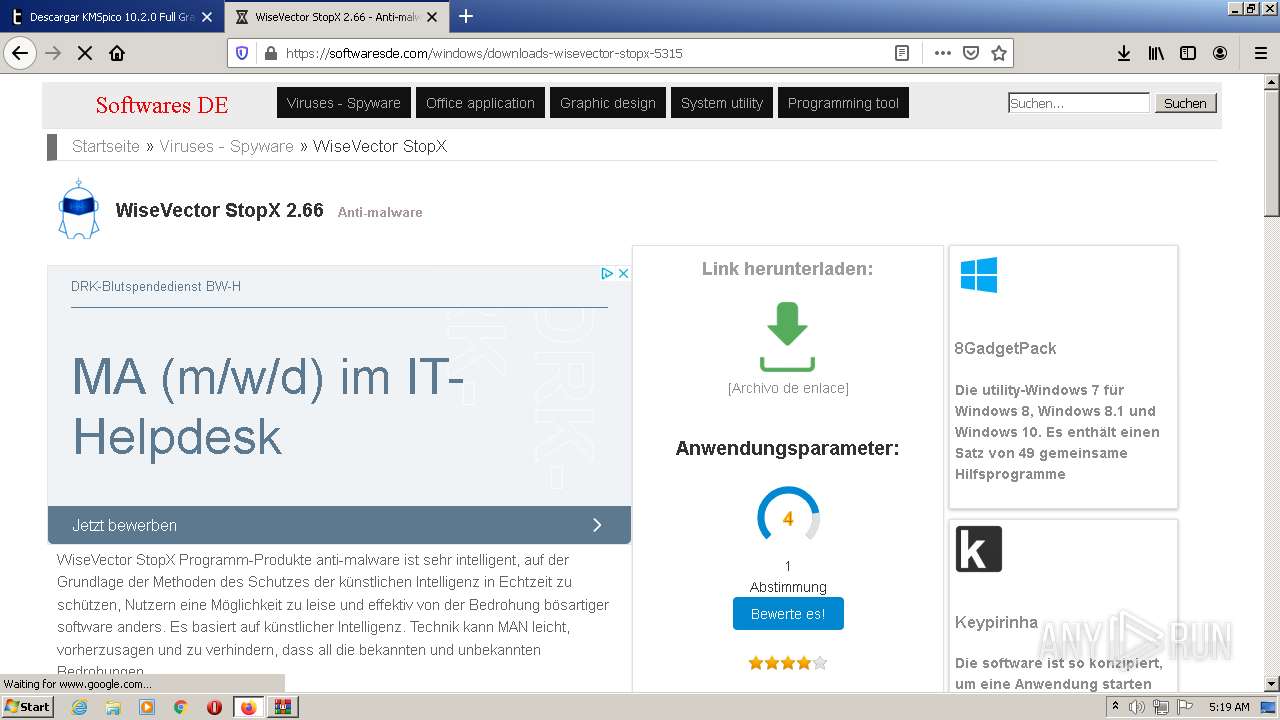Screen dimensions: 1280x720
Task: Open Viruses - Spyware menu category
Action: (343, 103)
